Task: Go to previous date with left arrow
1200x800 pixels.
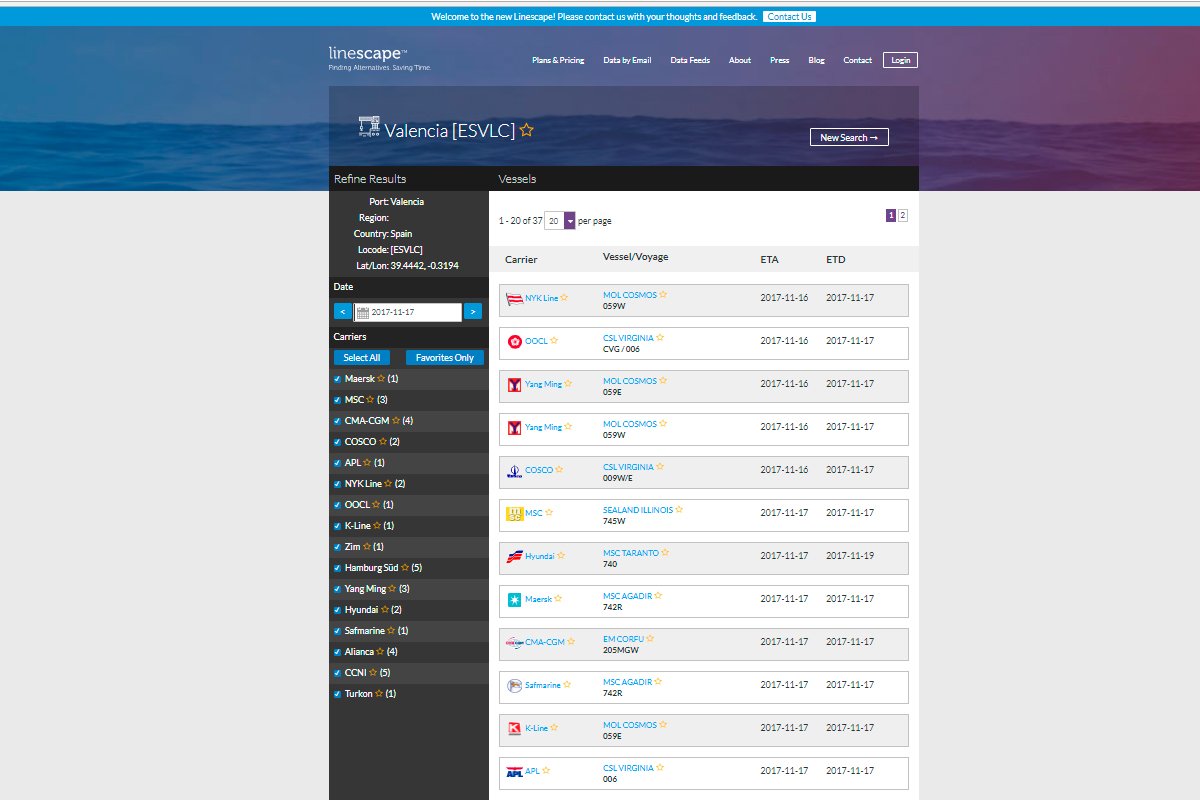Action: [x=342, y=312]
